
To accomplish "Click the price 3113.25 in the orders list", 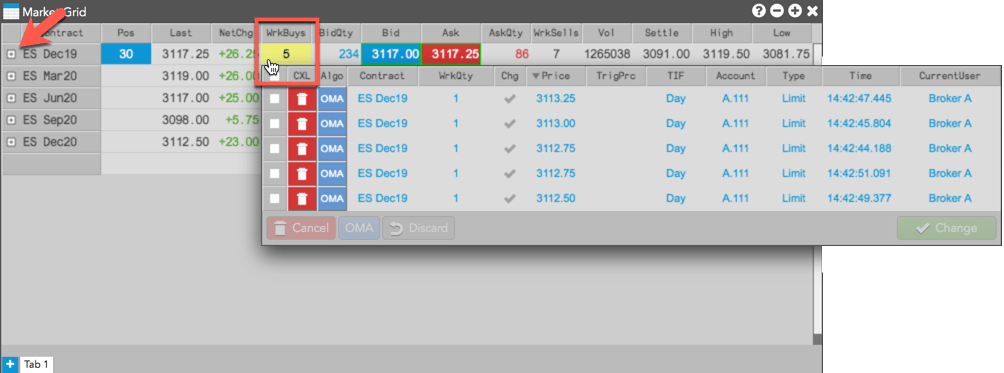I will [555, 99].
